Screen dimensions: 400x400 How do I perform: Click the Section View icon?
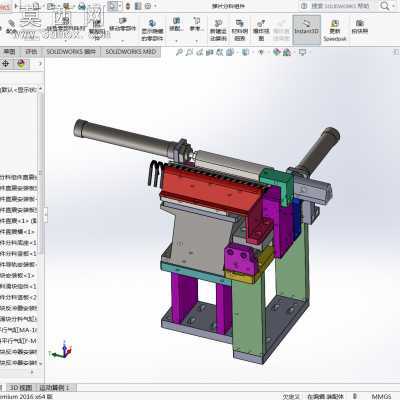coord(210,52)
